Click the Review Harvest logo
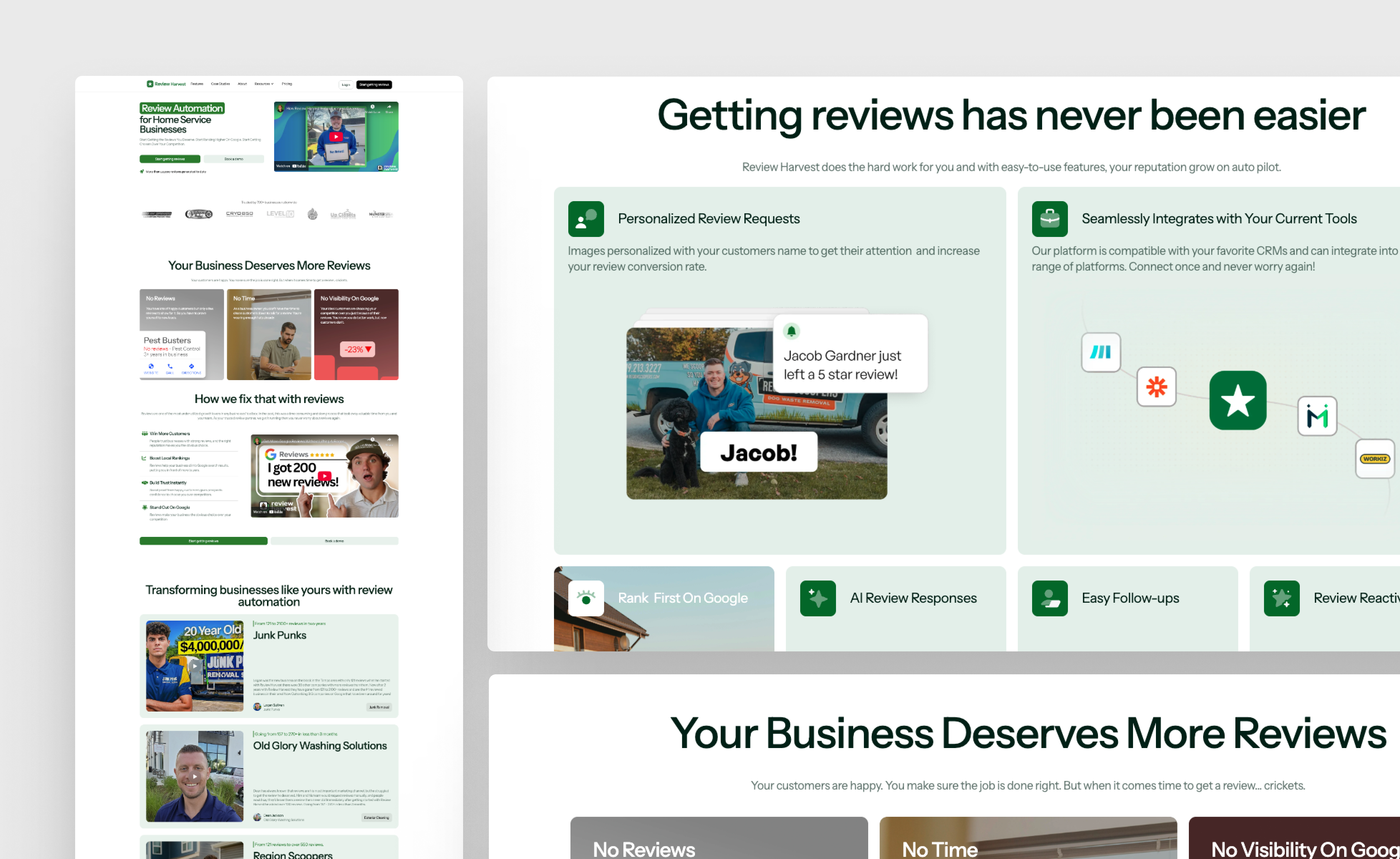This screenshot has width=1400, height=859. pyautogui.click(x=166, y=84)
